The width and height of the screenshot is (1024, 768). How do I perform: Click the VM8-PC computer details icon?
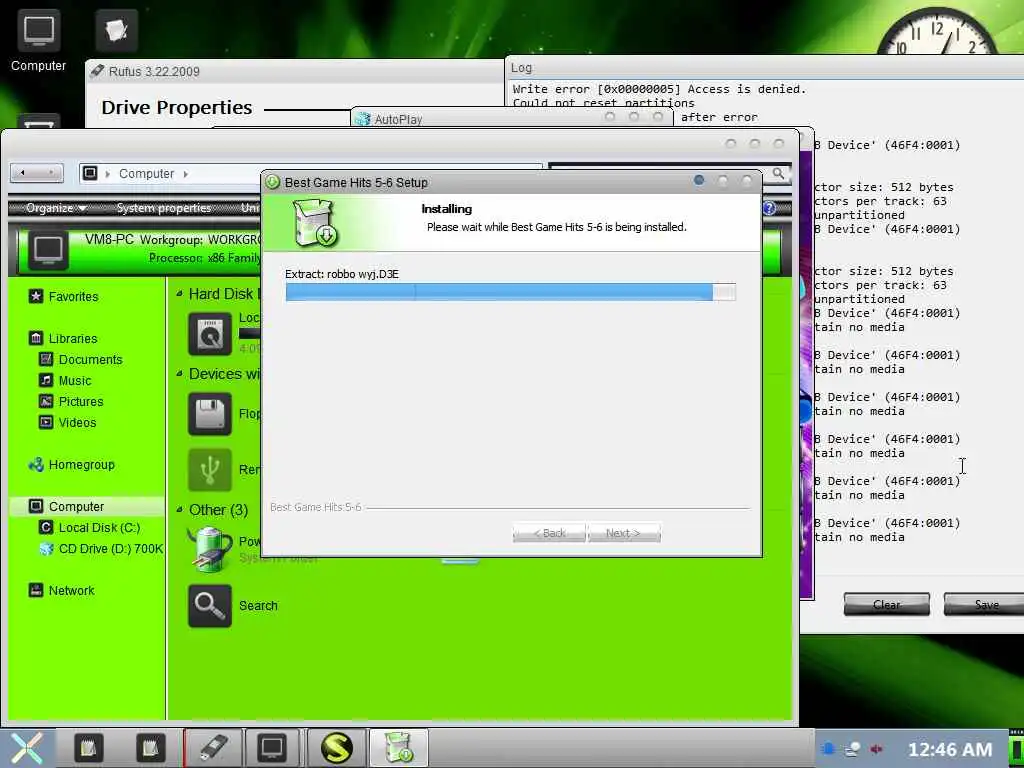pos(48,249)
